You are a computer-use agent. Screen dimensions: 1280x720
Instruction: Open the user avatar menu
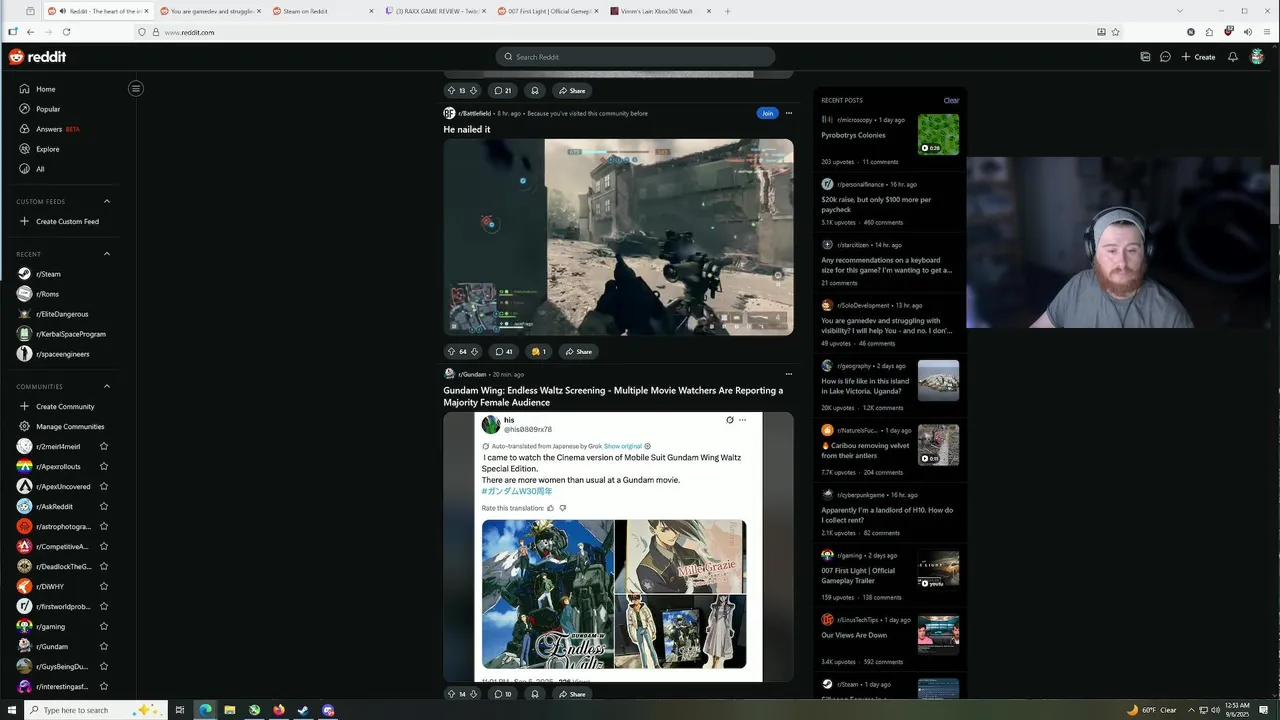click(1257, 57)
